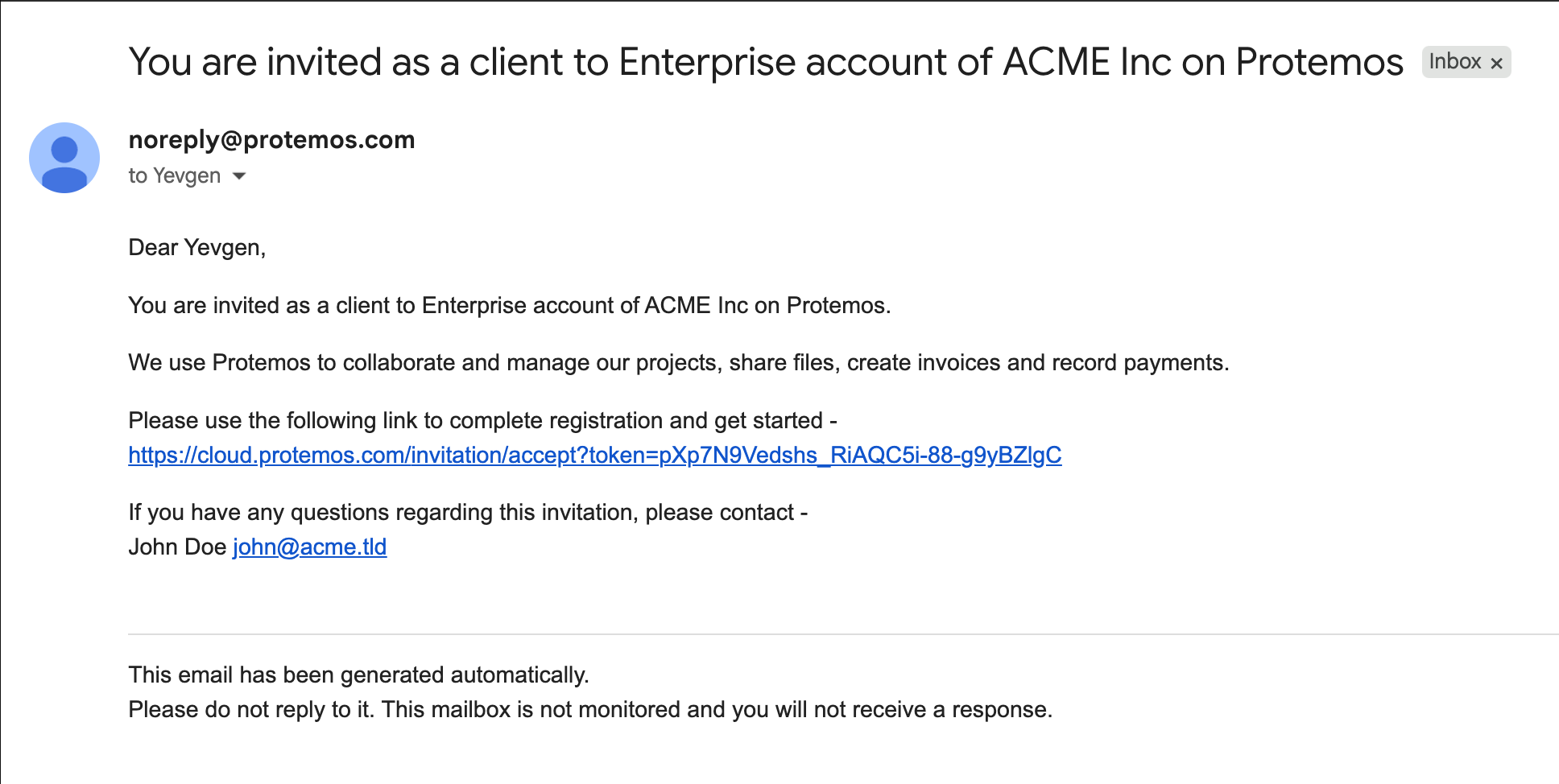Click the 'Please do not reply to it' line
1559x784 pixels.
click(x=589, y=709)
